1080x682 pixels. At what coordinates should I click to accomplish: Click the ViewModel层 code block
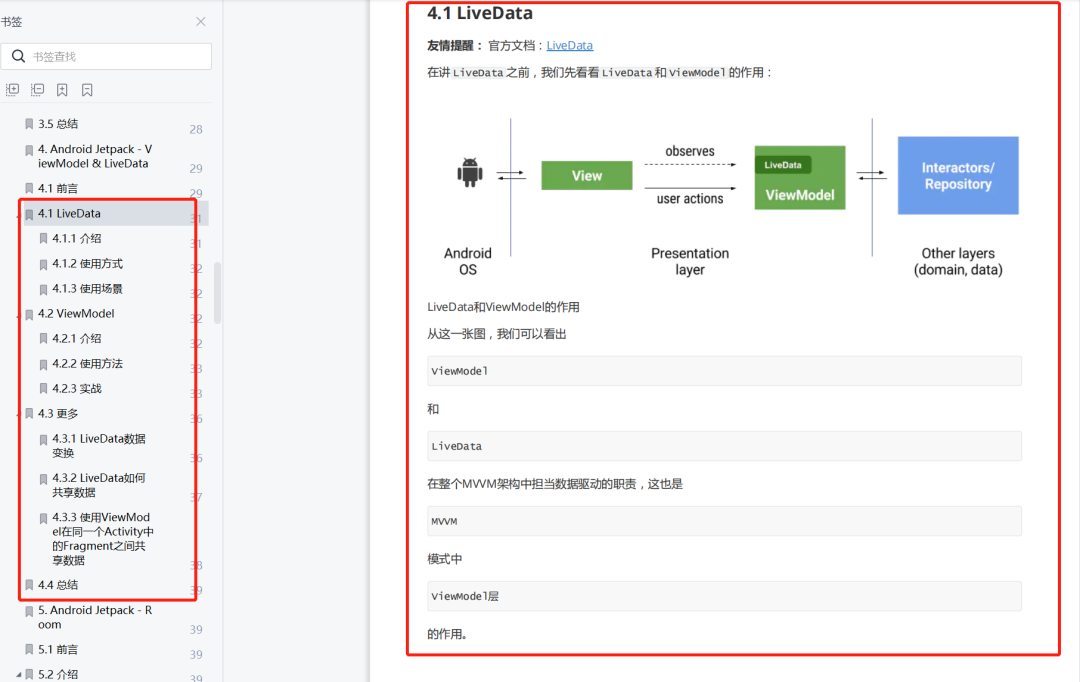[724, 597]
